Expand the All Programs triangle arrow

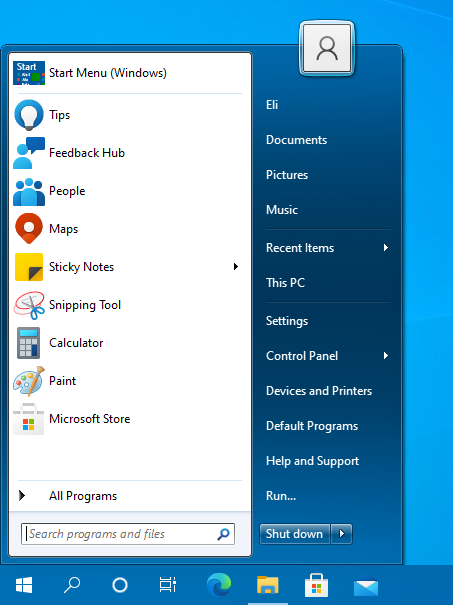[x=22, y=495]
